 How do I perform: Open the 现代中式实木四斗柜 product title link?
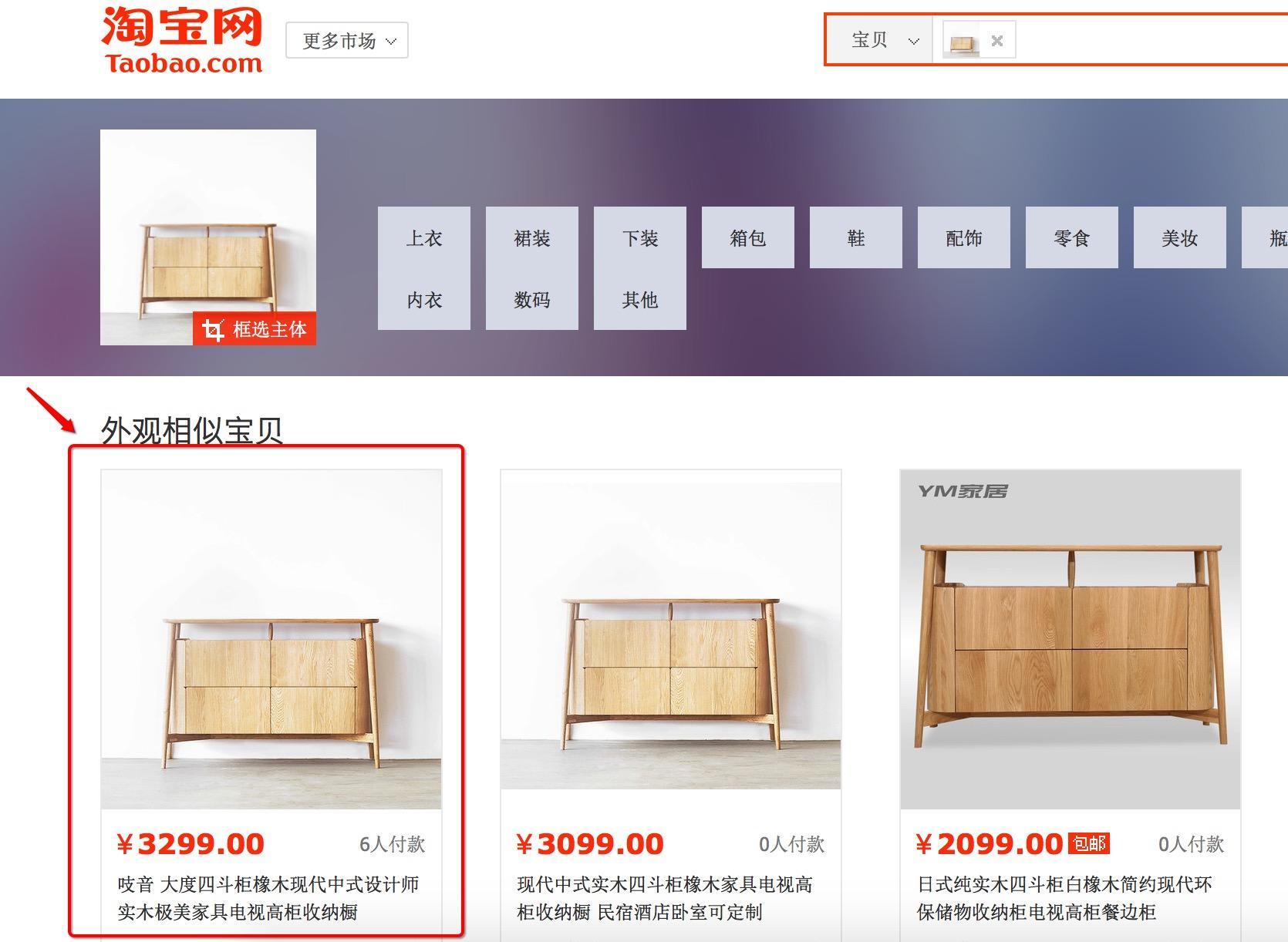point(665,898)
